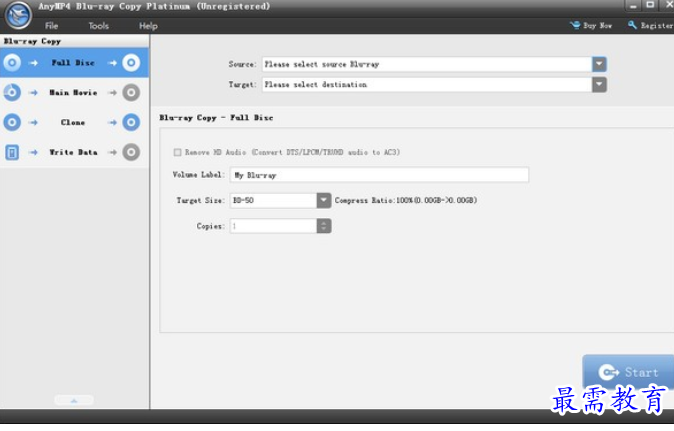This screenshot has width=674, height=431.
Task: Click the Copies spinner arrows
Action: 324,226
